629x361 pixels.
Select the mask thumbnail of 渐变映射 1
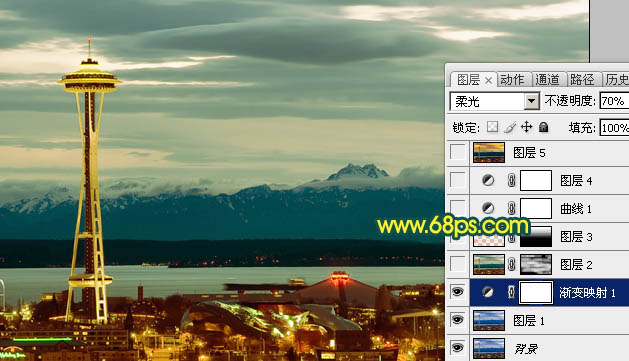(536, 292)
